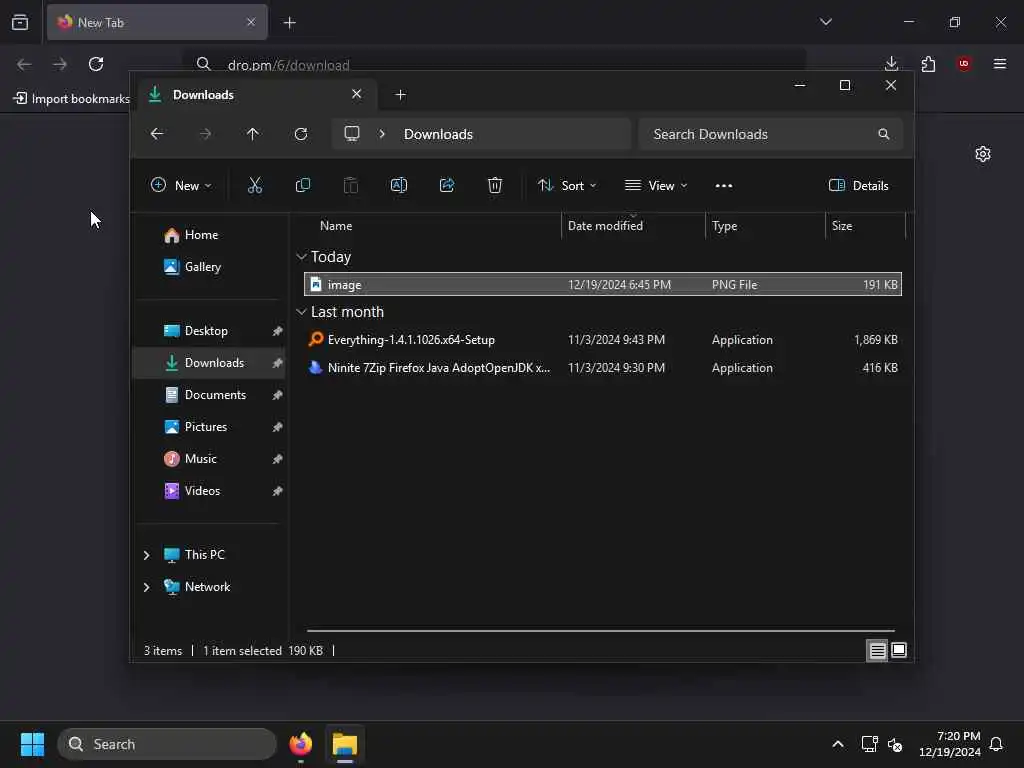Open Firefox new tab page settings gear
1024x768 pixels.
click(x=983, y=154)
